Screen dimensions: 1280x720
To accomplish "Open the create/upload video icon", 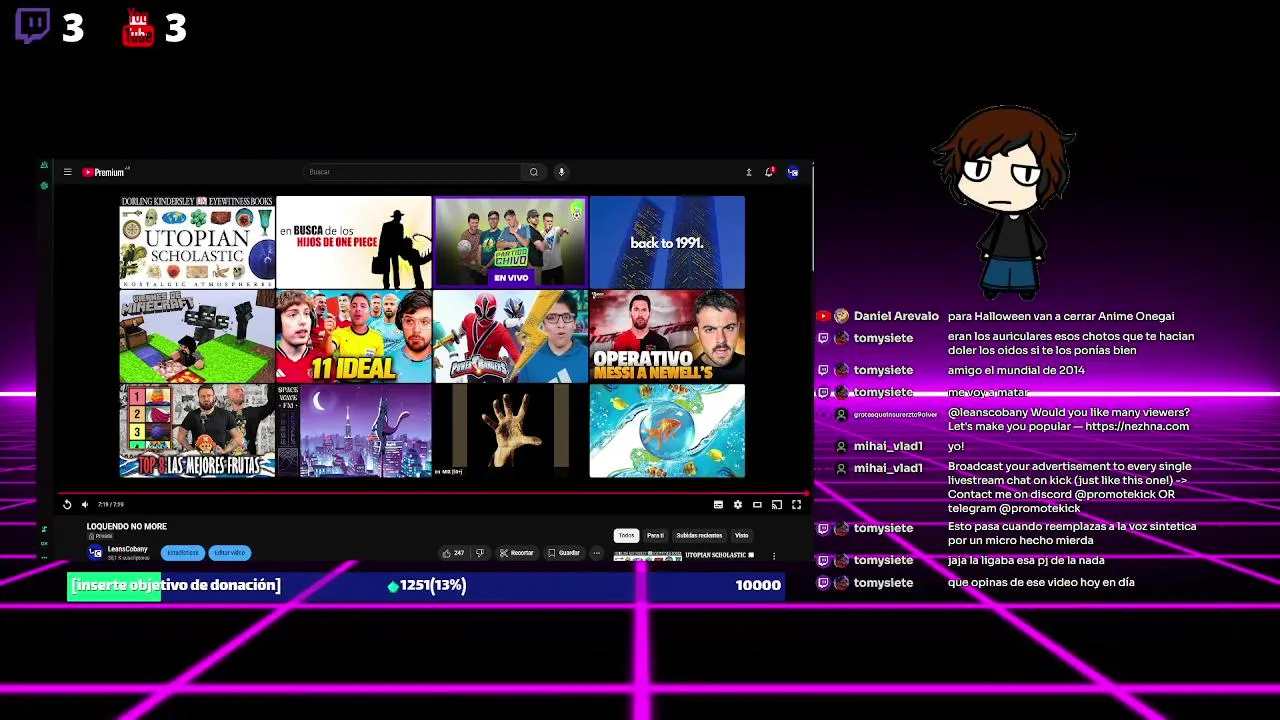I will [748, 172].
